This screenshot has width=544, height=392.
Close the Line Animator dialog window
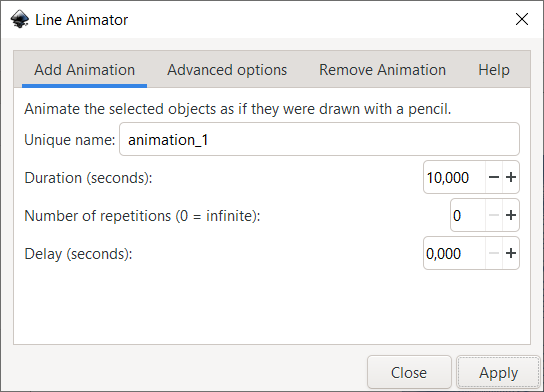point(521,19)
